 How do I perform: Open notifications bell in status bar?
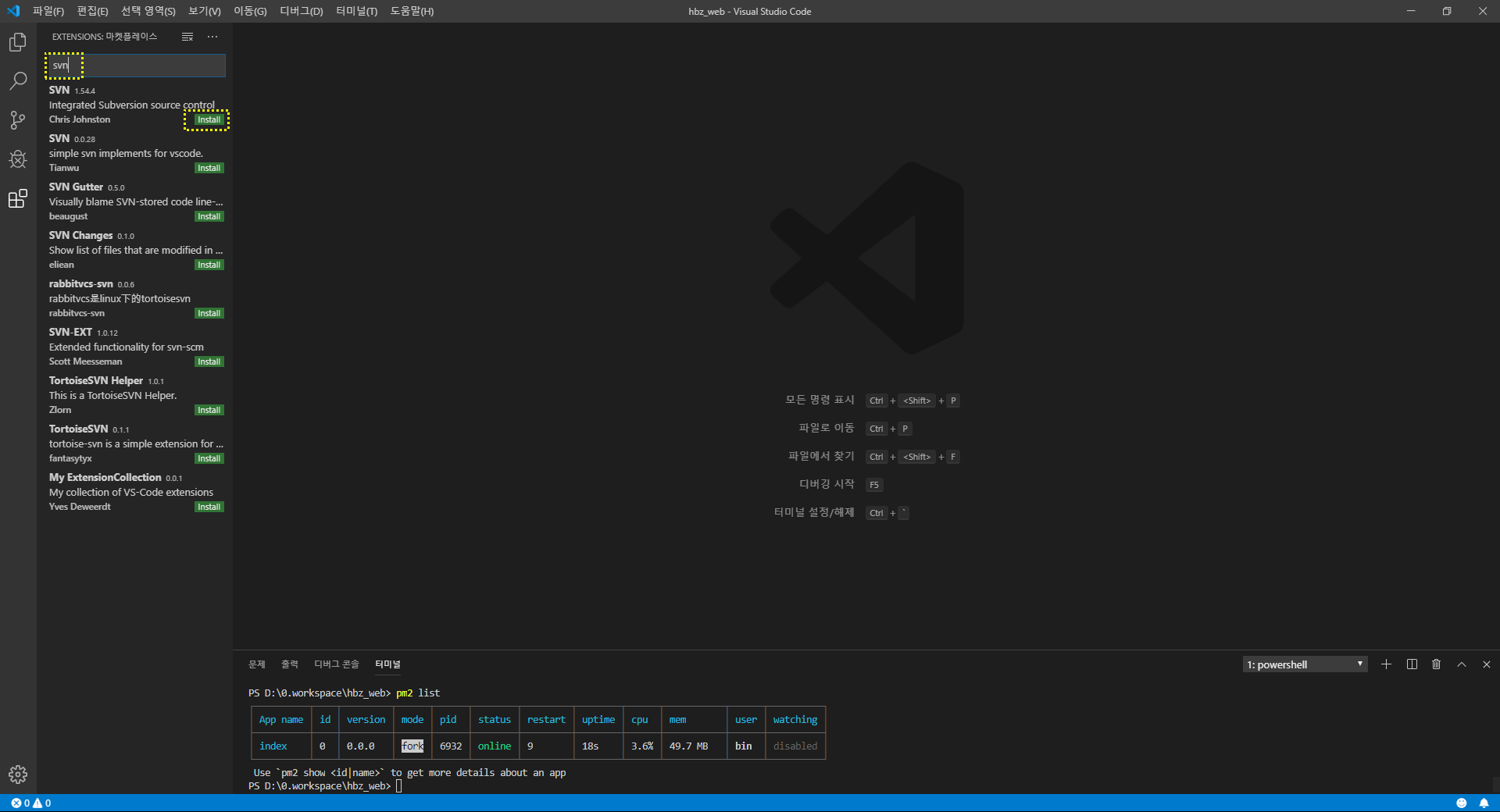point(1484,803)
